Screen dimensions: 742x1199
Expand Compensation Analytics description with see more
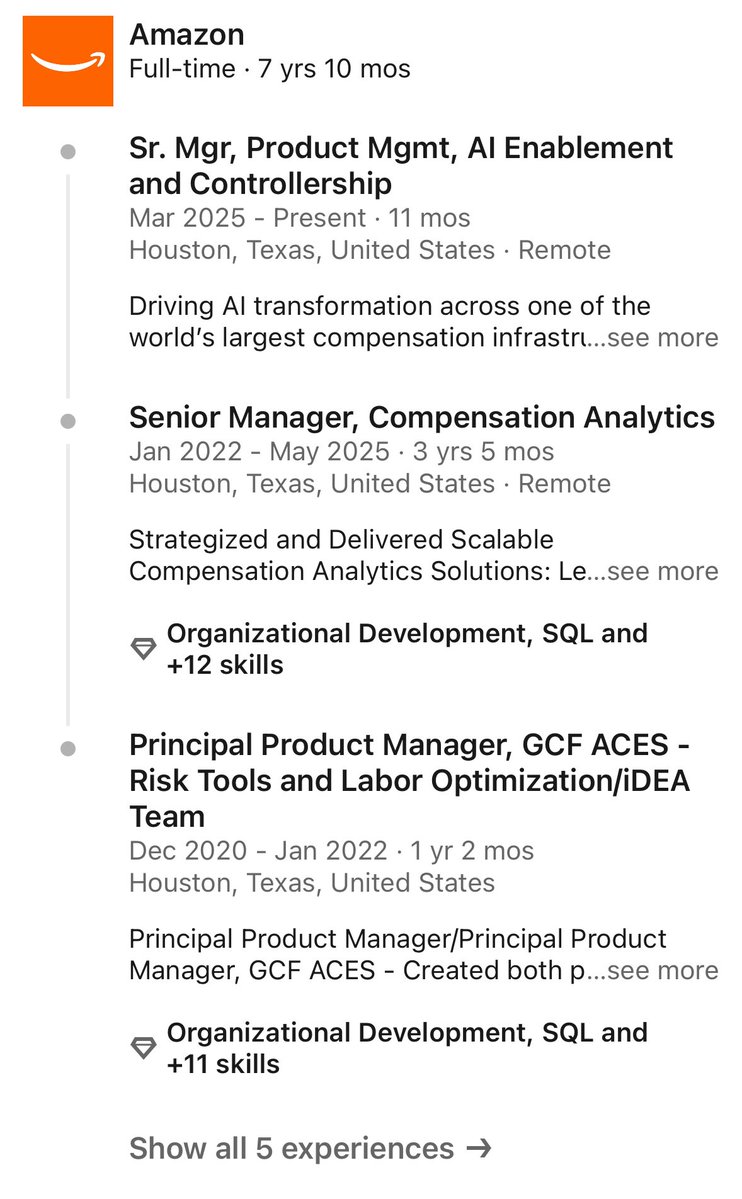[662, 571]
